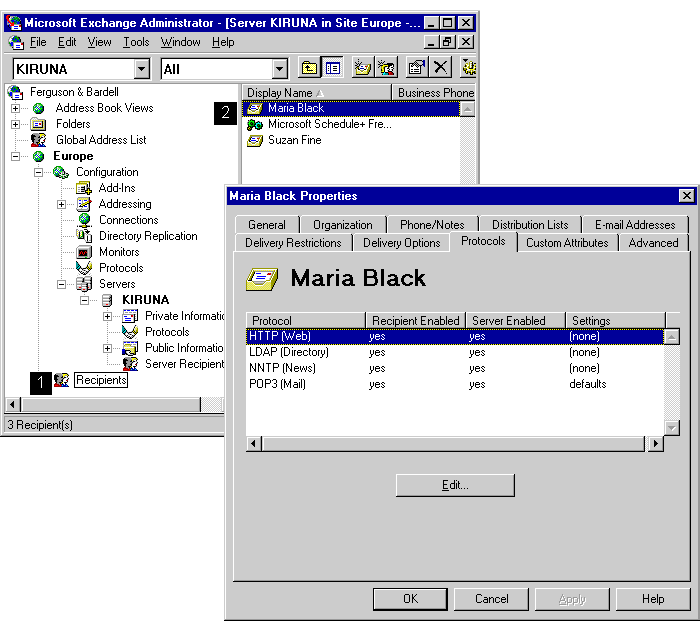Collapse the Configuration node
700x628 pixels.
39,173
